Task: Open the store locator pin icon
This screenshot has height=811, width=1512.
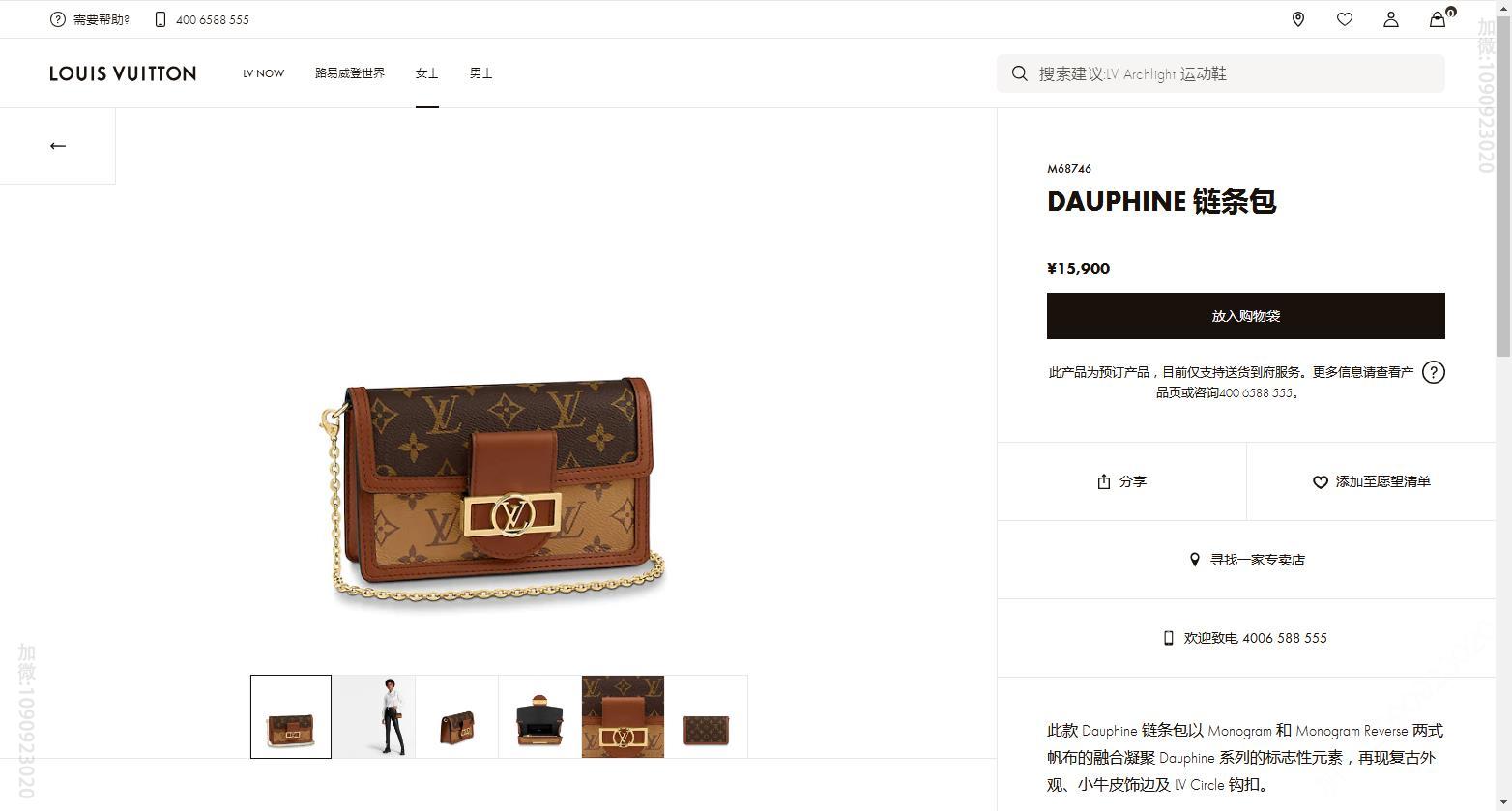Action: coord(1298,19)
